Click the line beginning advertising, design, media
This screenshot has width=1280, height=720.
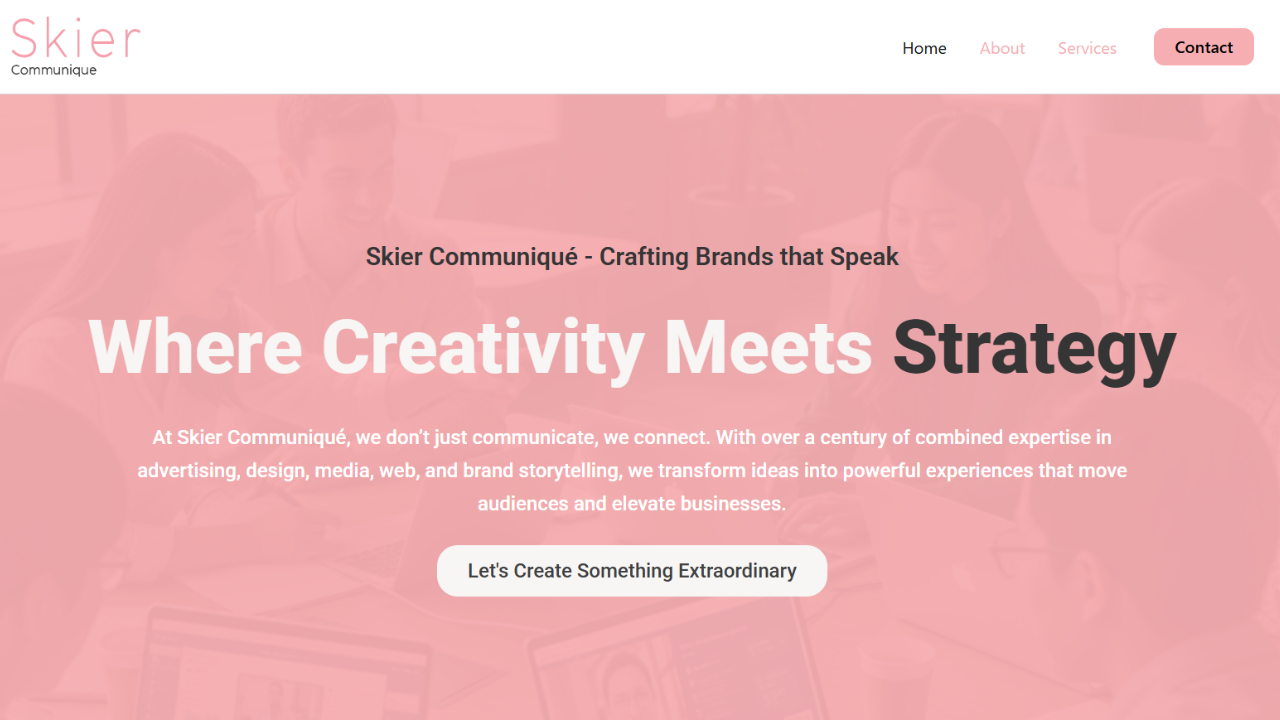[x=632, y=470]
